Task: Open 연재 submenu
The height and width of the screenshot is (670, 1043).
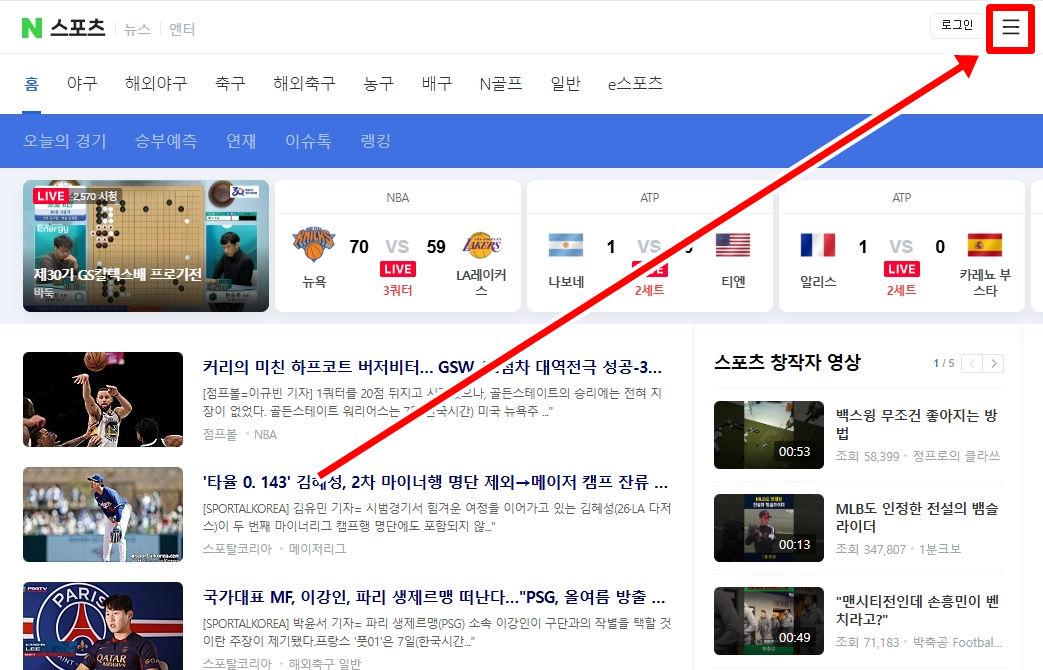Action: point(241,141)
